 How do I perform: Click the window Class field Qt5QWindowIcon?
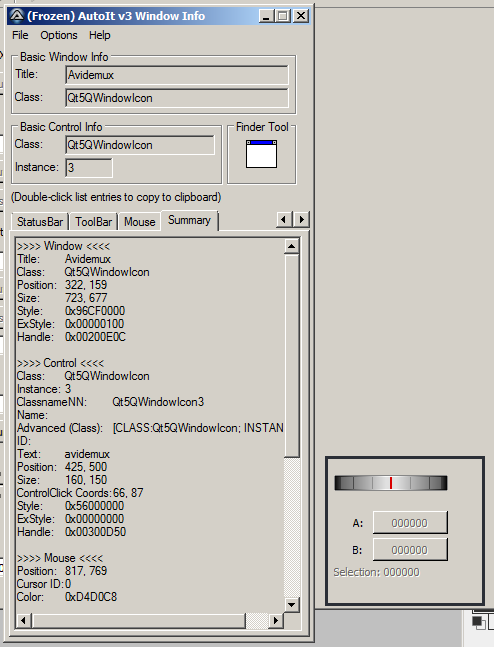pyautogui.click(x=177, y=98)
